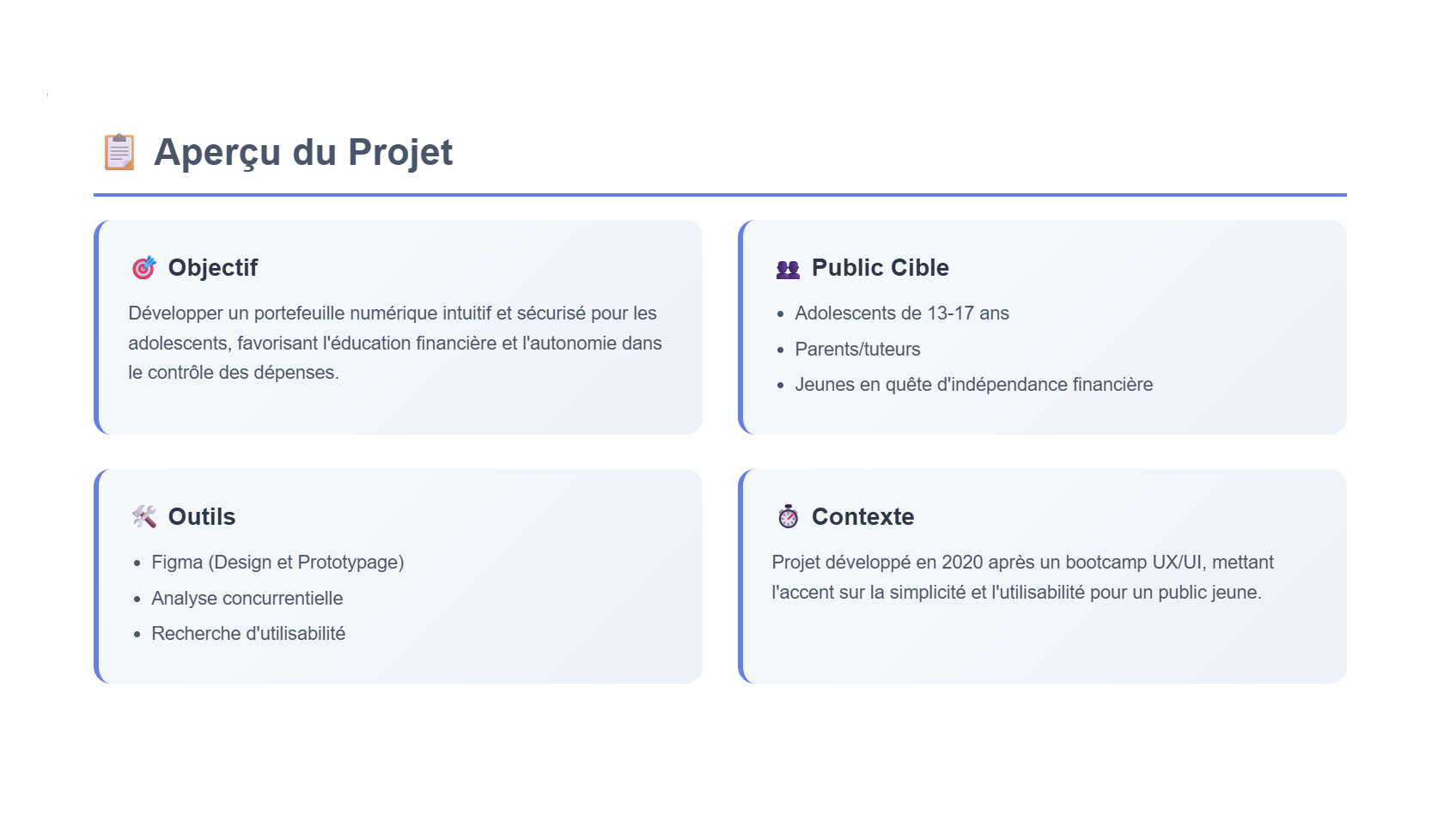Click the Objectif description paragraph
The image size is (1438, 840).
(395, 343)
